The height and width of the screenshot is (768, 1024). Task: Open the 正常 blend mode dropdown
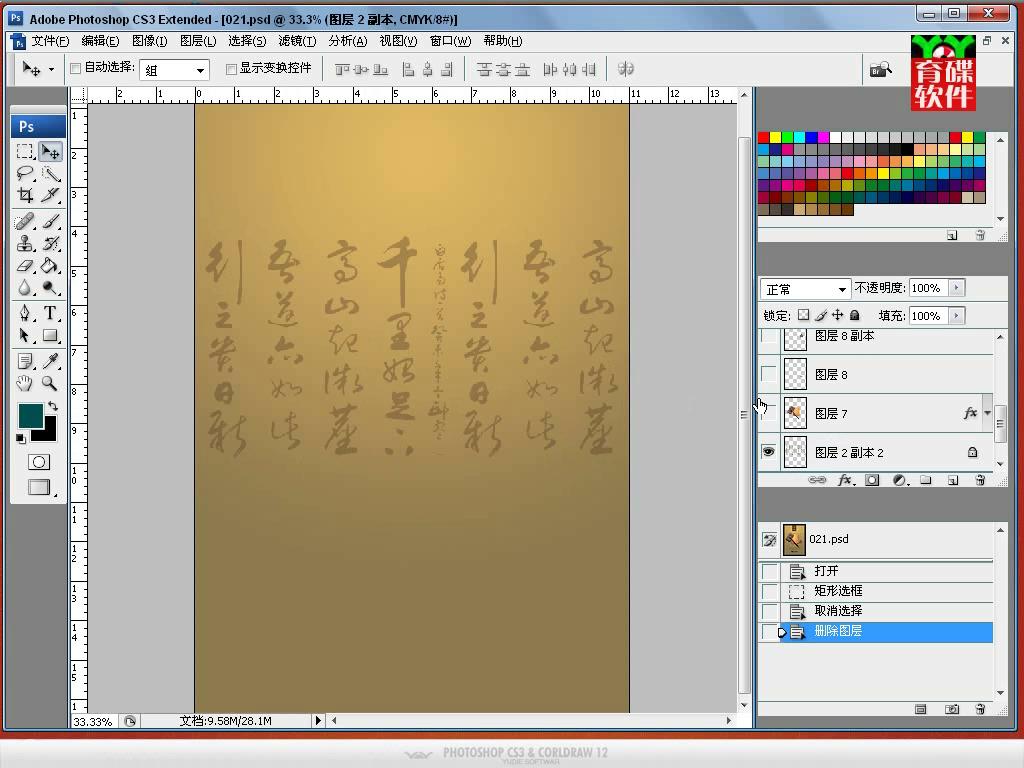point(805,289)
